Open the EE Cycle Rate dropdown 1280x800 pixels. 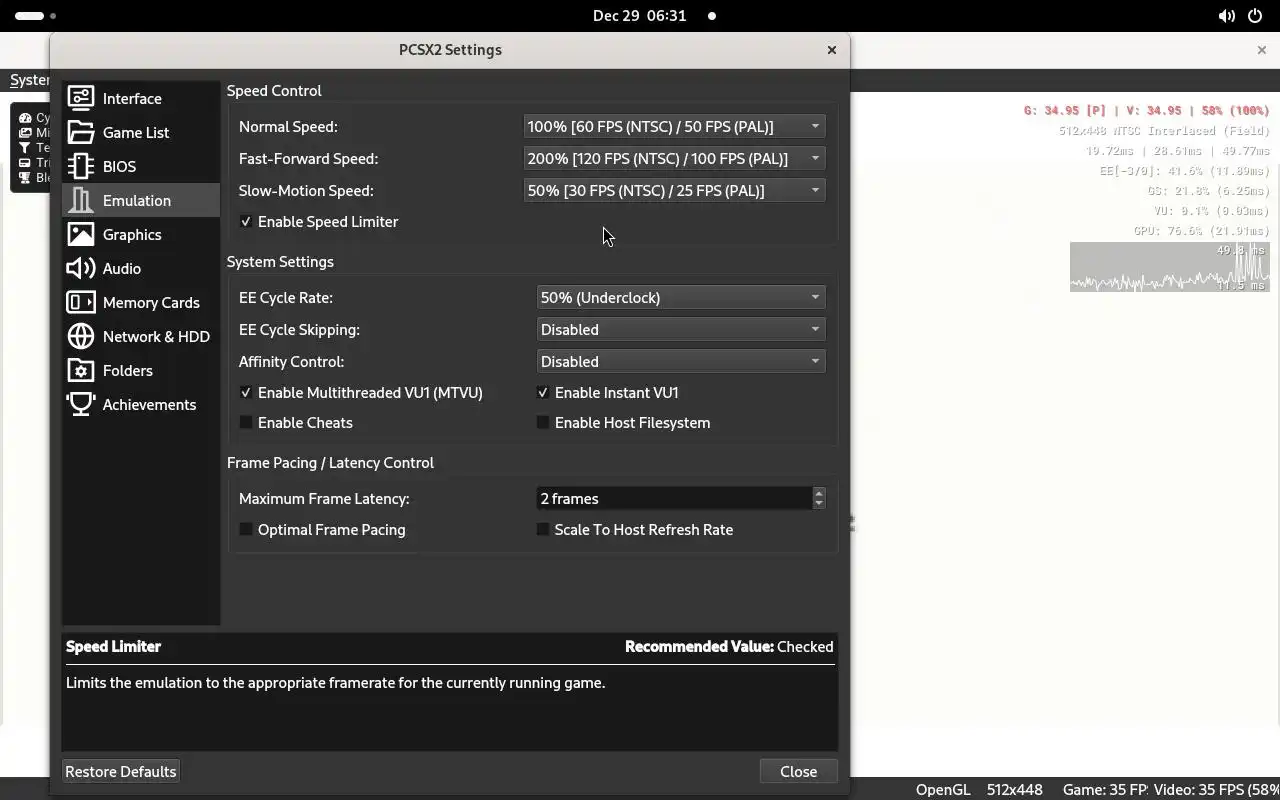tap(681, 297)
